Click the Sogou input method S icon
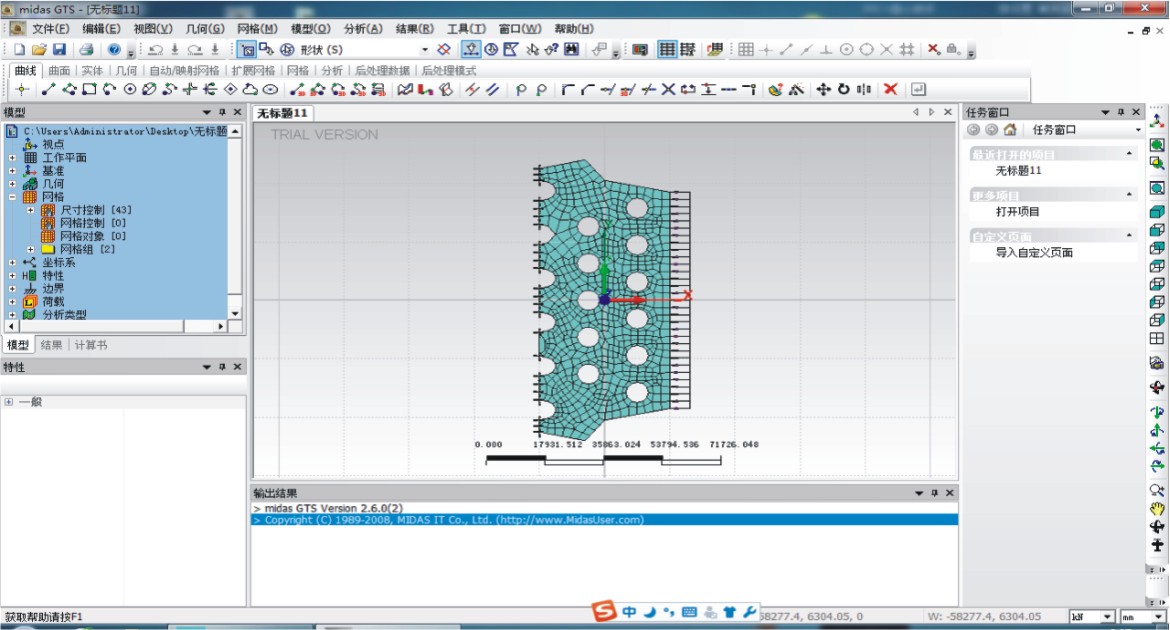The width and height of the screenshot is (1170, 630). 604,611
